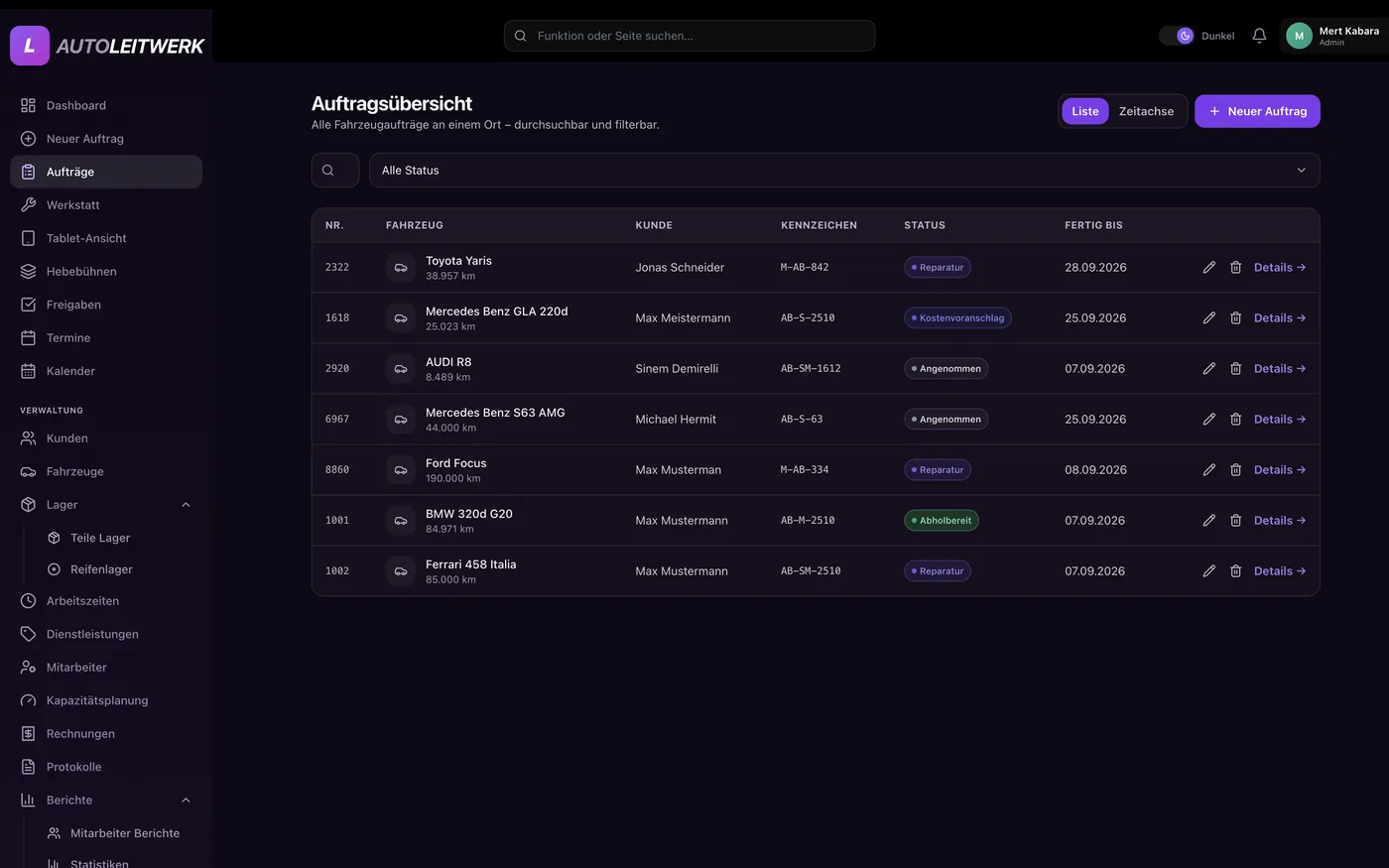Delete the Toyota Yaris order using trash icon
This screenshot has width=1389, height=868.
tap(1235, 267)
